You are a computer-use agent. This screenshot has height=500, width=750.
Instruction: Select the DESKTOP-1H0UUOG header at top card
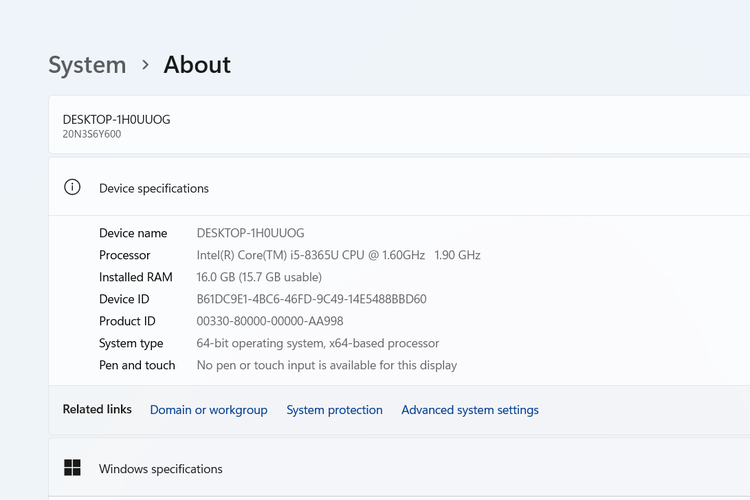click(116, 119)
